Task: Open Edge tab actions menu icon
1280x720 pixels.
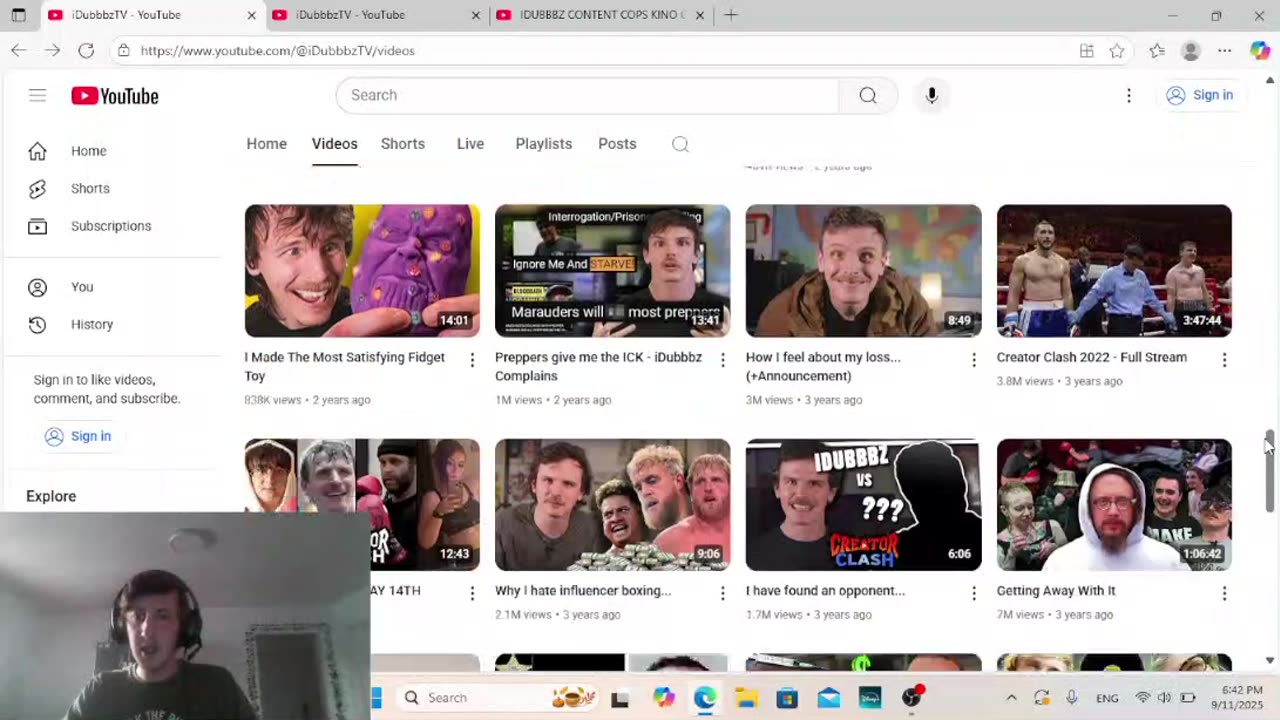Action: pyautogui.click(x=18, y=15)
